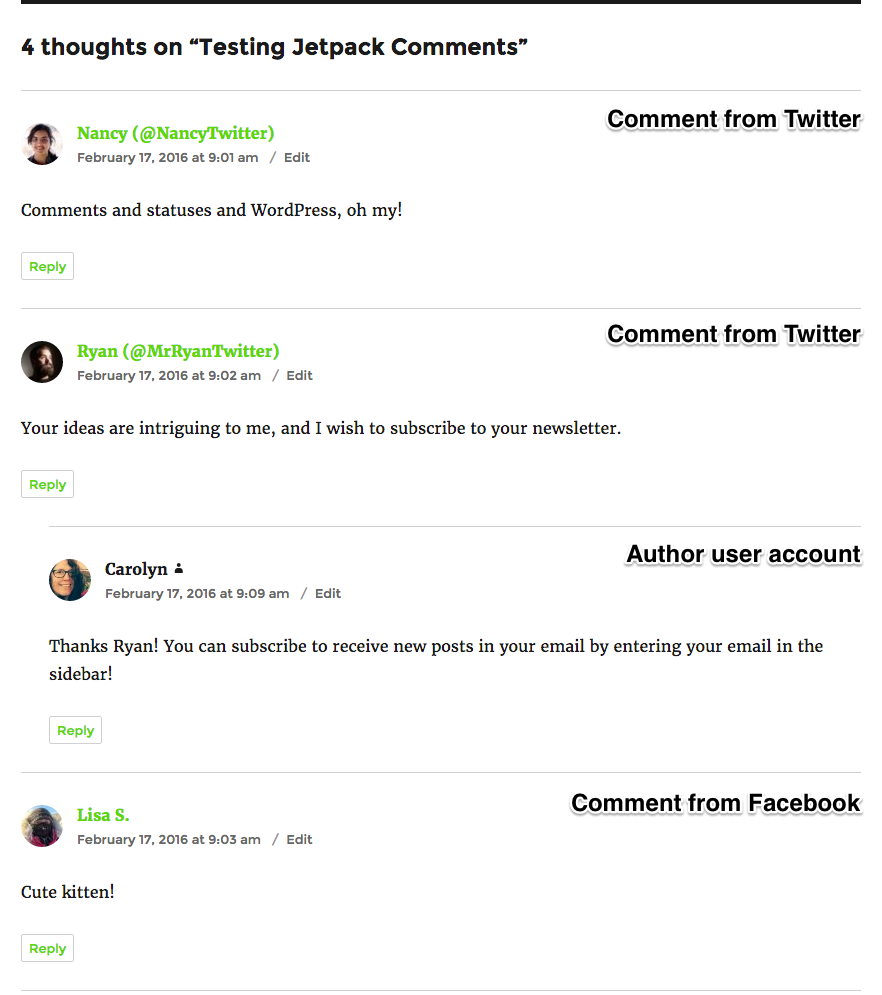Open the Lisa S. name link
Image resolution: width=882 pixels, height=995 pixels.
tap(103, 815)
